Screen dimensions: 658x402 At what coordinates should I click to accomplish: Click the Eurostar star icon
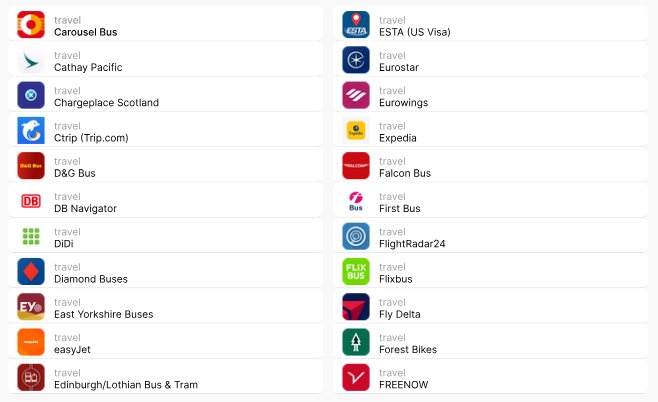[356, 60]
